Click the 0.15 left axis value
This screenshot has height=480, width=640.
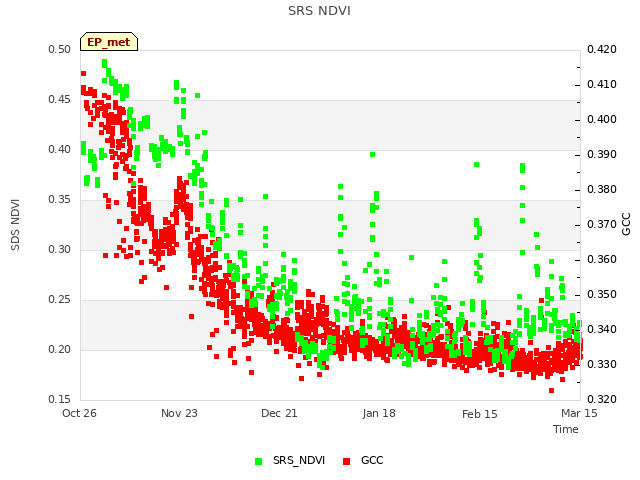click(x=60, y=399)
